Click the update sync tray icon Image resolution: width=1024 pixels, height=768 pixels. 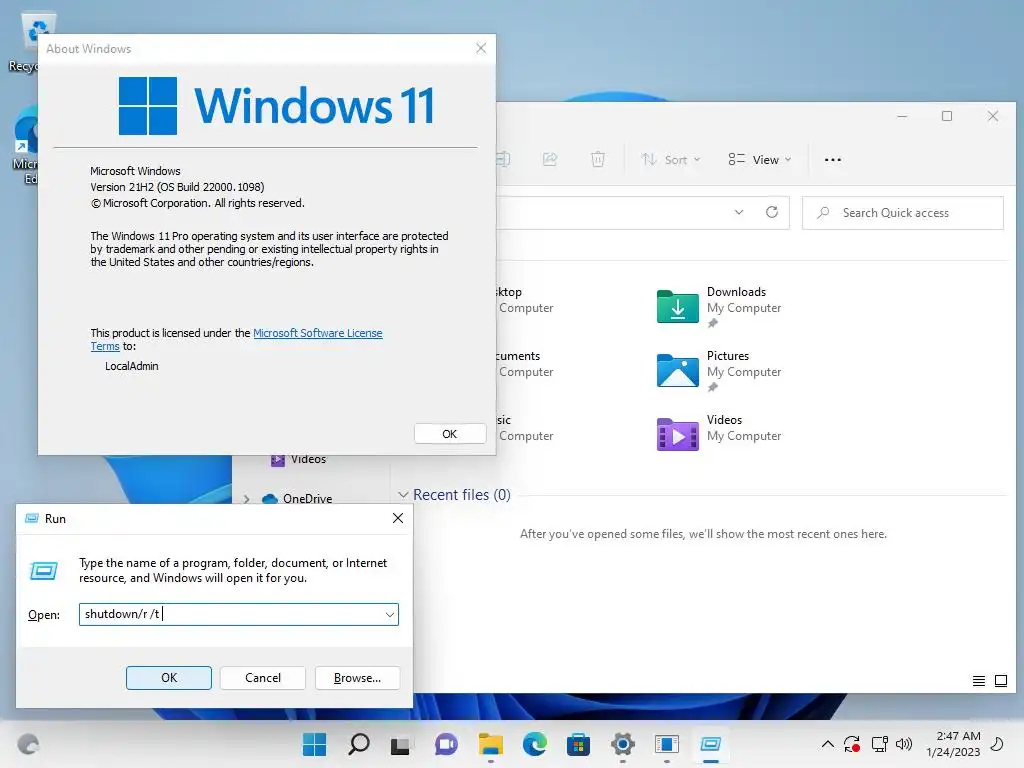click(852, 744)
